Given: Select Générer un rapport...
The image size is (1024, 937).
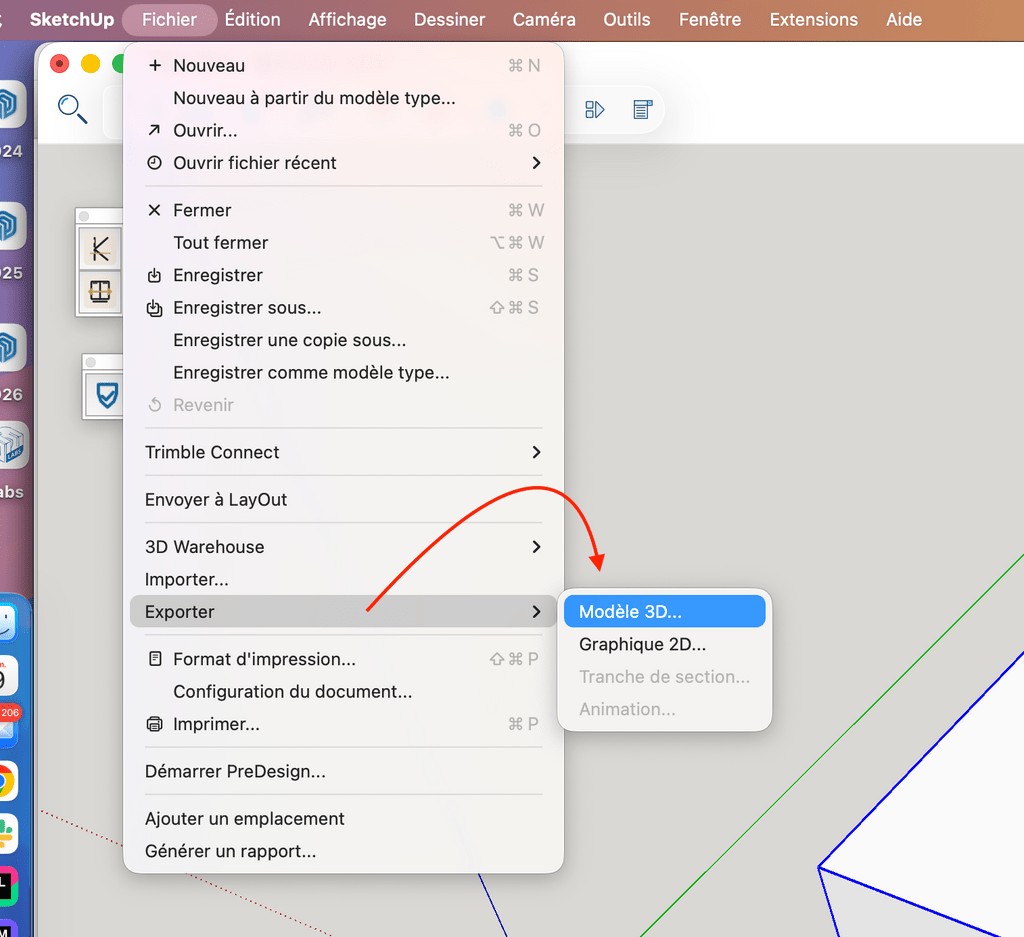Looking at the screenshot, I should 344,851.
